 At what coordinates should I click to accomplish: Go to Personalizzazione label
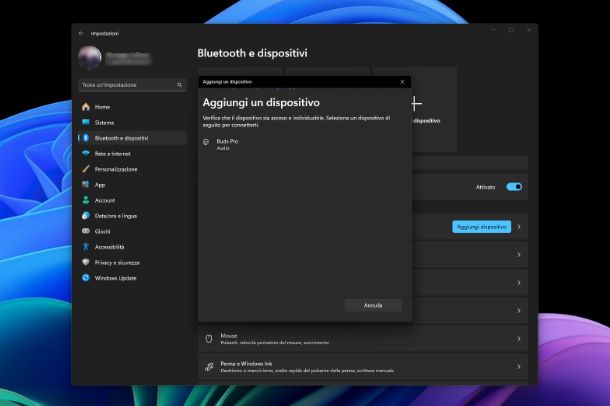pos(116,169)
